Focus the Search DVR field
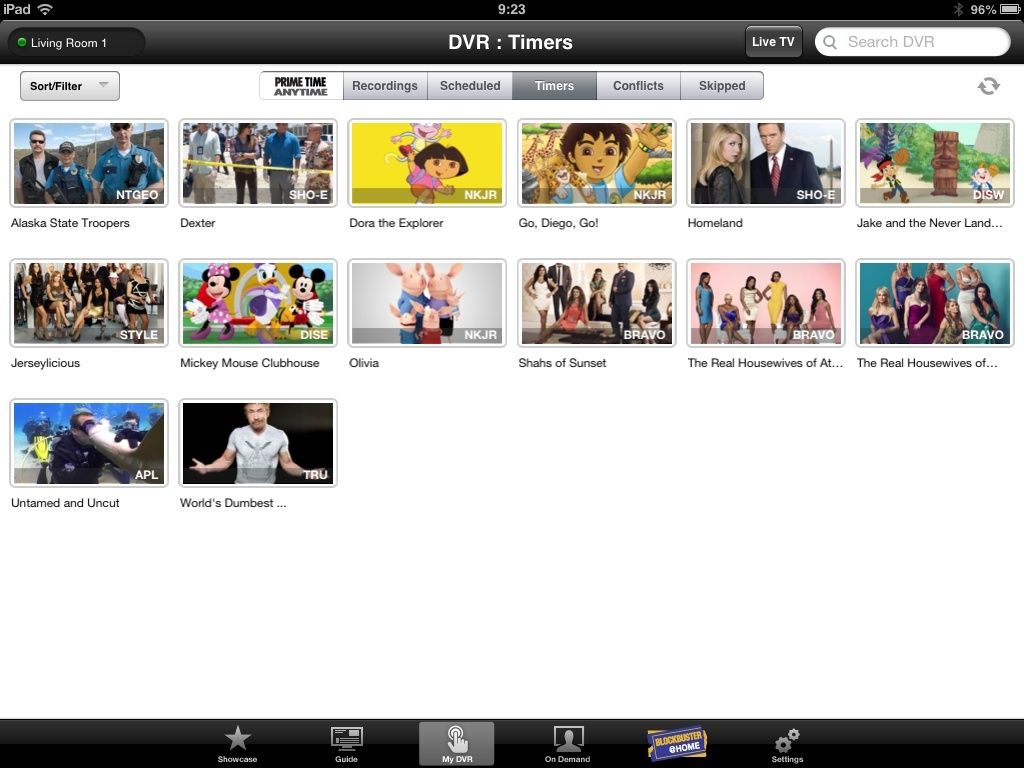The width and height of the screenshot is (1024, 768). click(x=912, y=42)
